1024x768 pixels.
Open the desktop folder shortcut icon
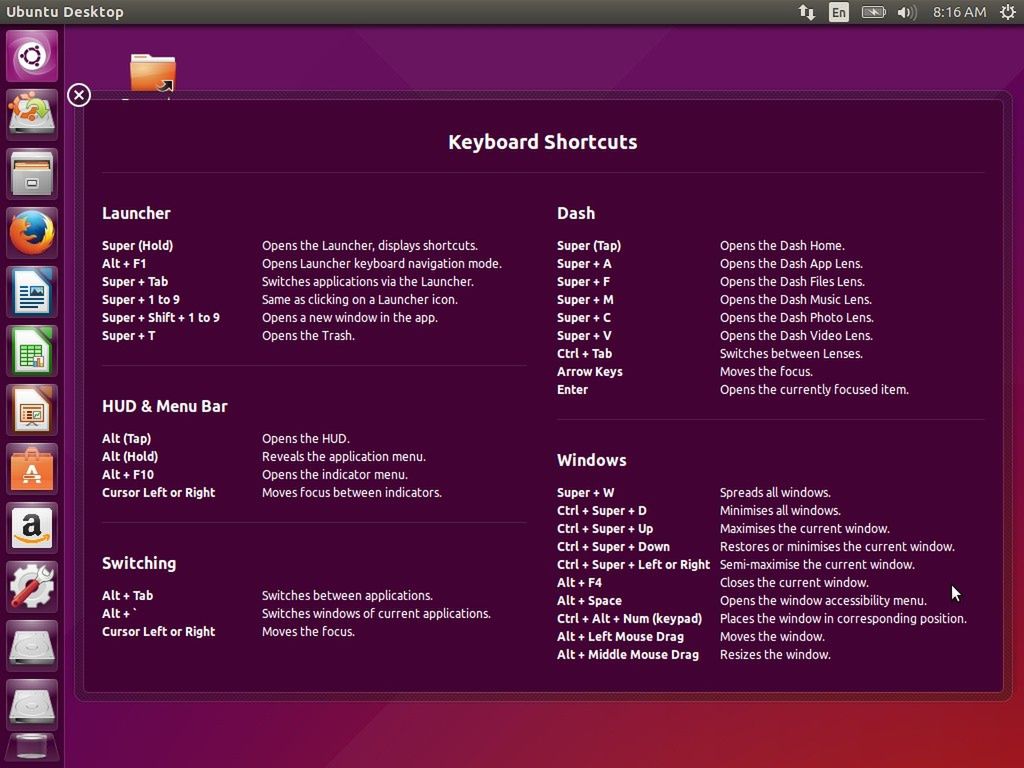[153, 73]
